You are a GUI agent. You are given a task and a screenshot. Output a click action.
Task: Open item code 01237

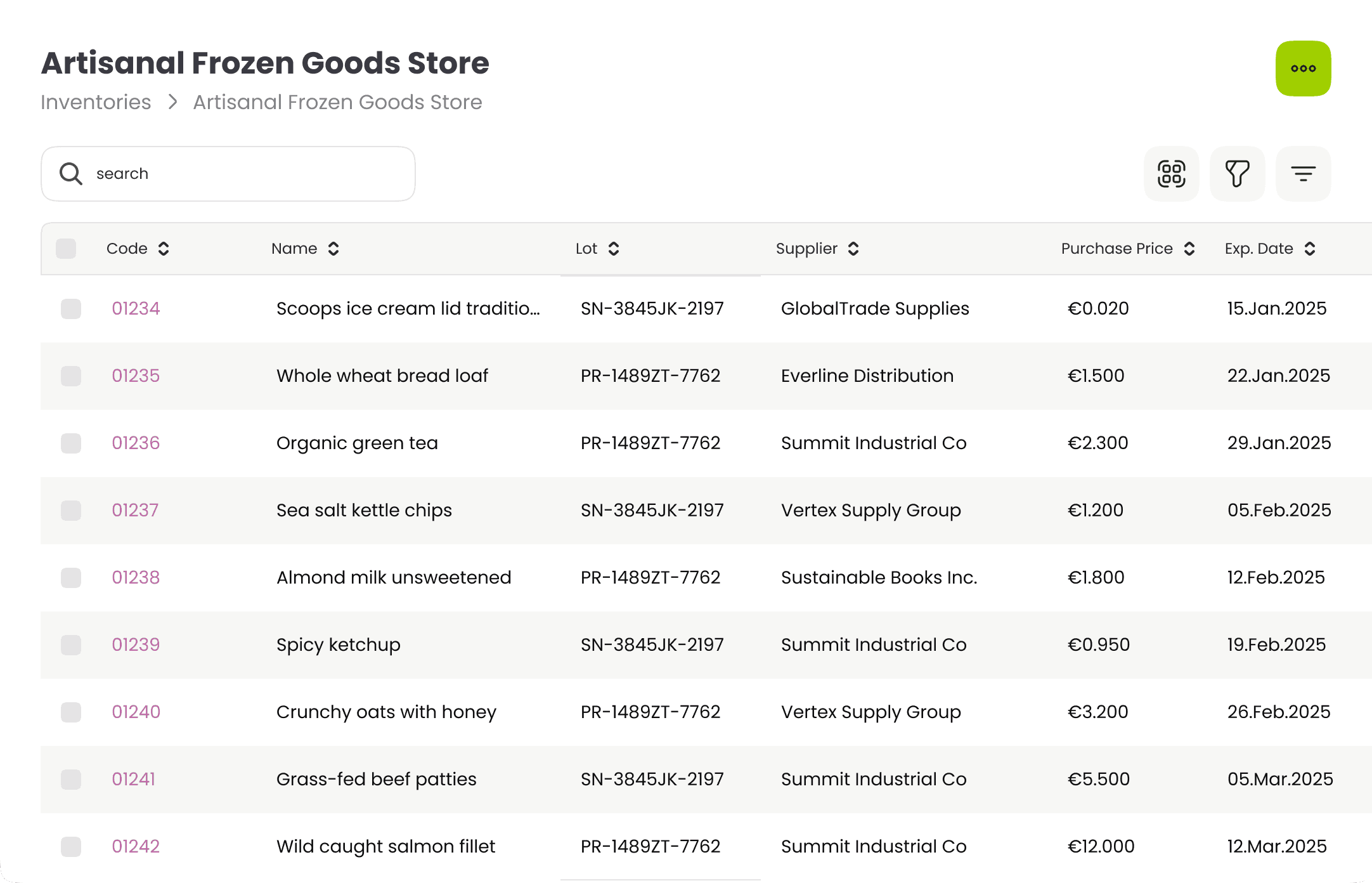(x=135, y=510)
